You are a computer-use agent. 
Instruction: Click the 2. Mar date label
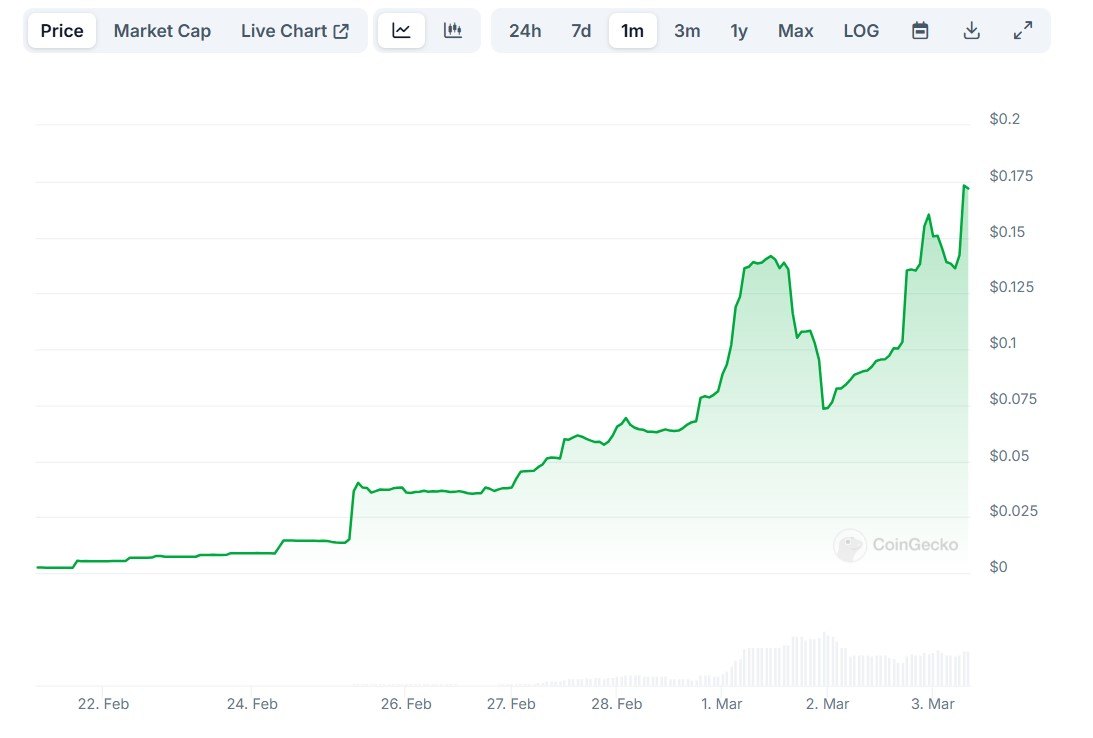click(x=827, y=704)
